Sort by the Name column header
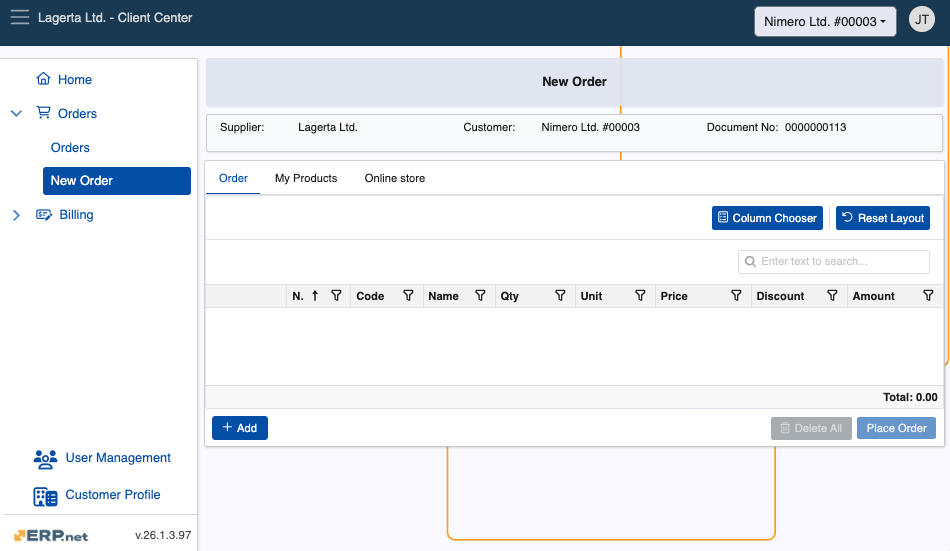 point(443,296)
